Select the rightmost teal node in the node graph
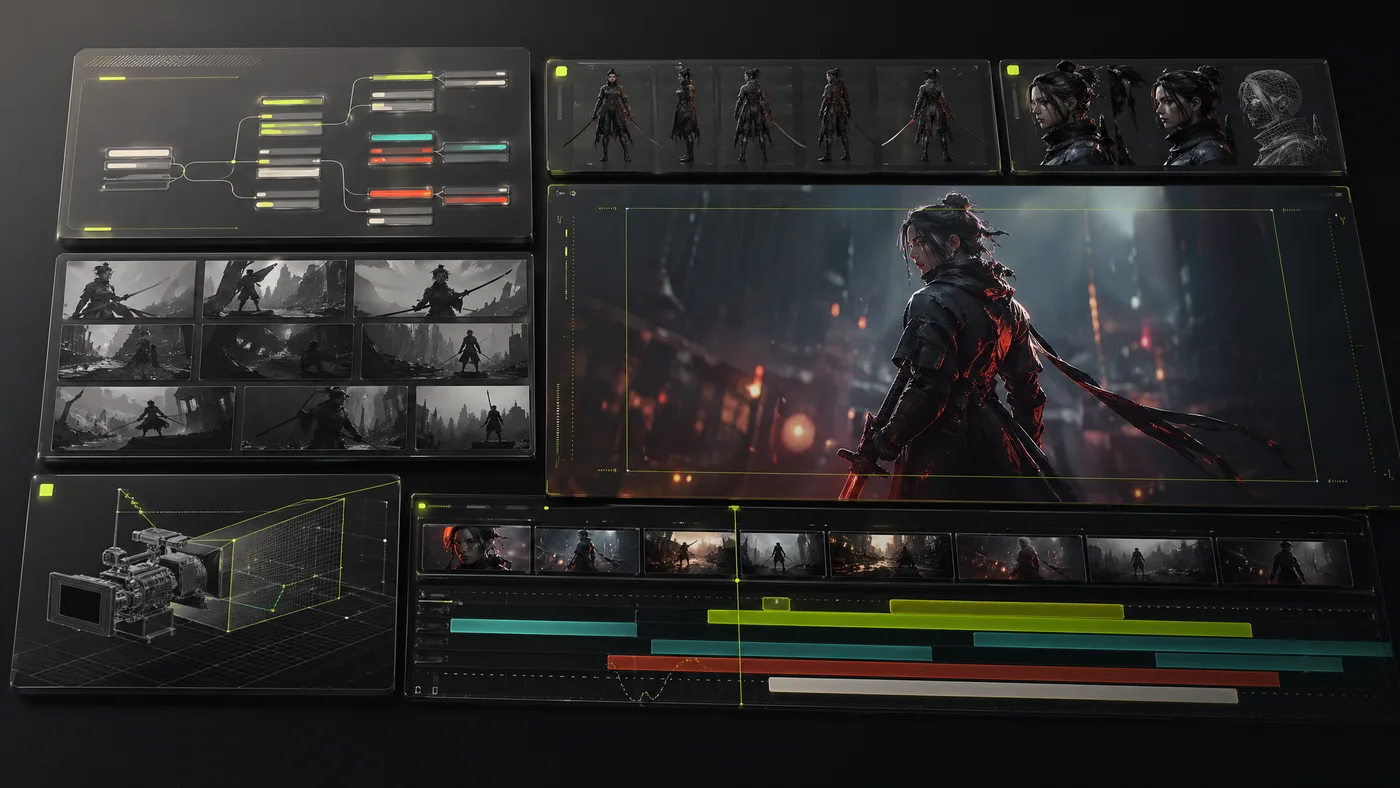Viewport: 1400px width, 788px height. coord(475,147)
